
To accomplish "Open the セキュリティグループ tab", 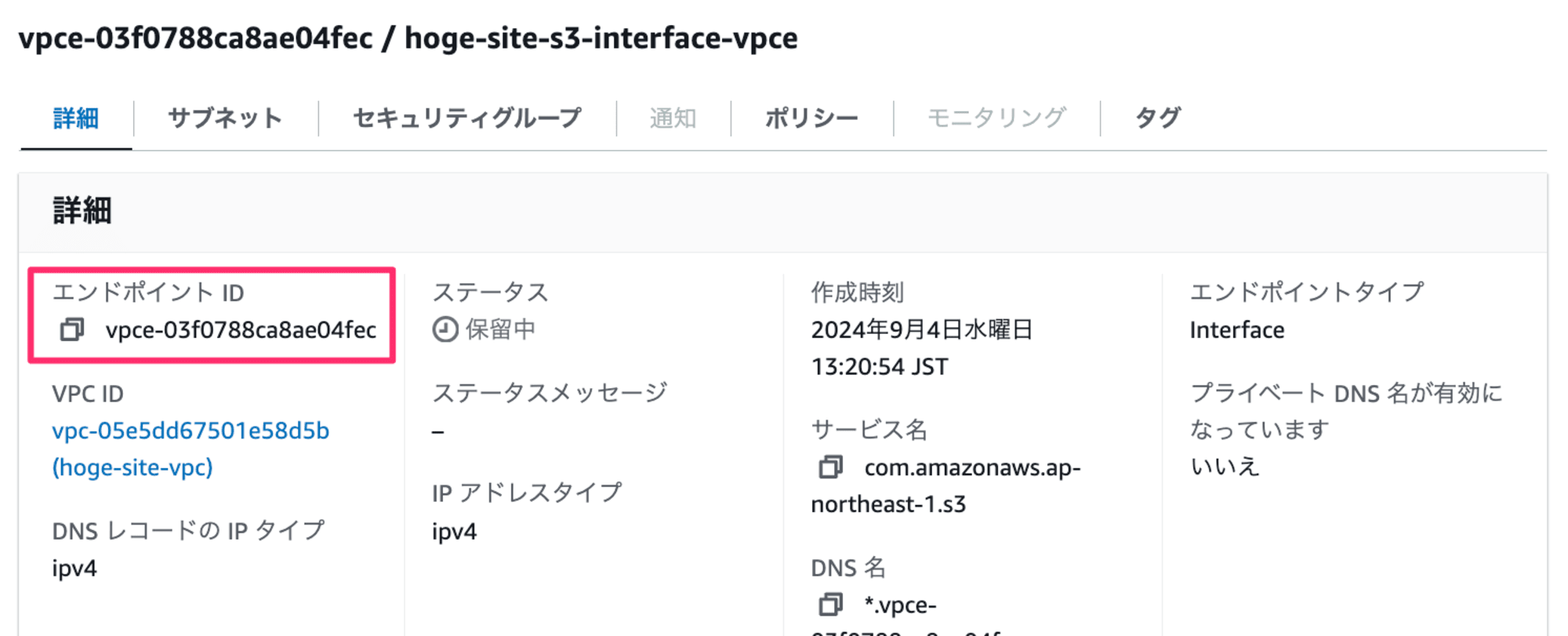I will 467,118.
